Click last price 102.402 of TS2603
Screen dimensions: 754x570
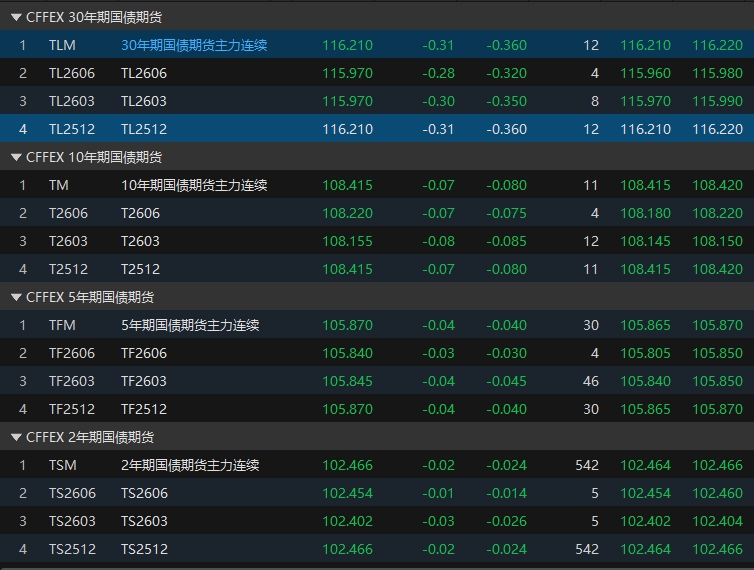[x=347, y=521]
